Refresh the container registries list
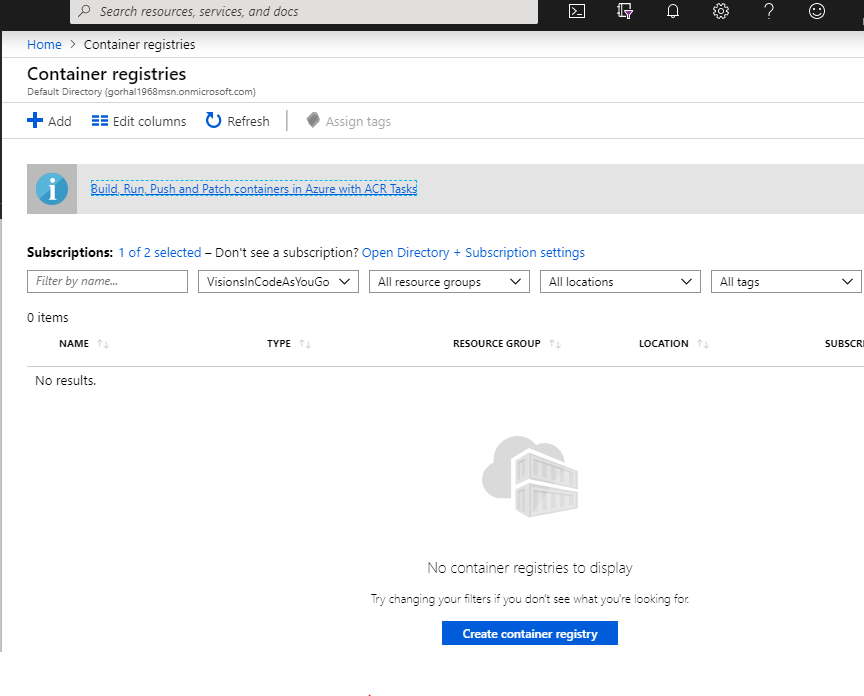Image resolution: width=864 pixels, height=696 pixels. (238, 121)
